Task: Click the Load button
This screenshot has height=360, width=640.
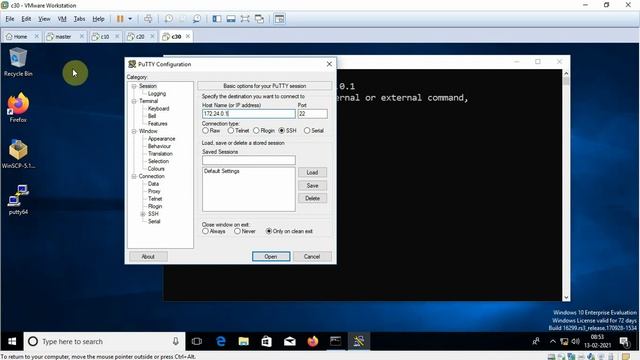Action: point(312,172)
